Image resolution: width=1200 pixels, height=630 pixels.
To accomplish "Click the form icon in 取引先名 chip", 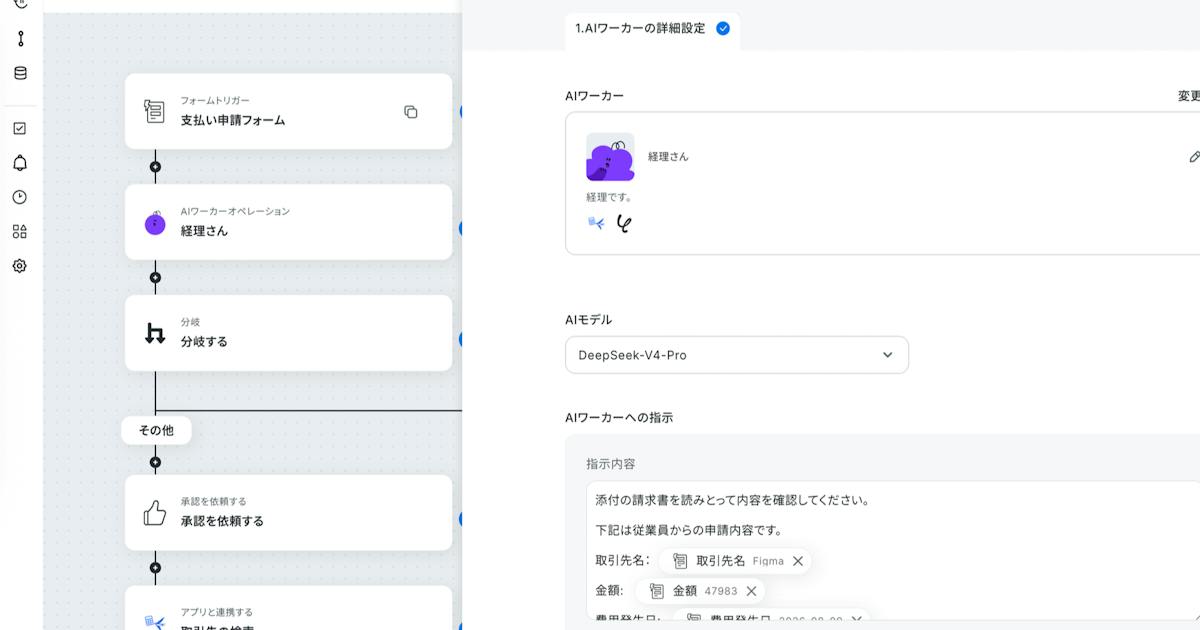I will click(680, 561).
